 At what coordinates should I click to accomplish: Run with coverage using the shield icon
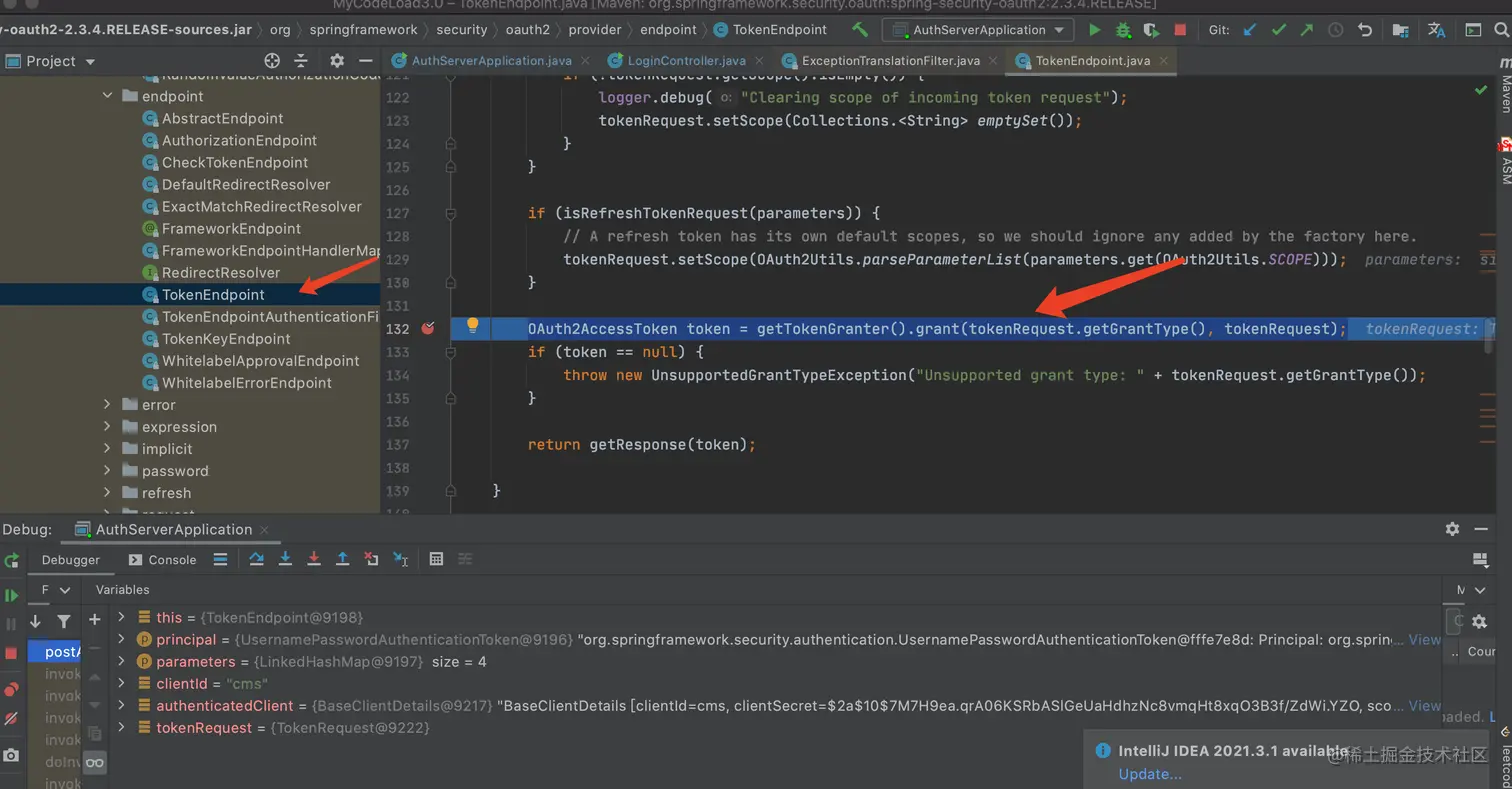(1151, 30)
